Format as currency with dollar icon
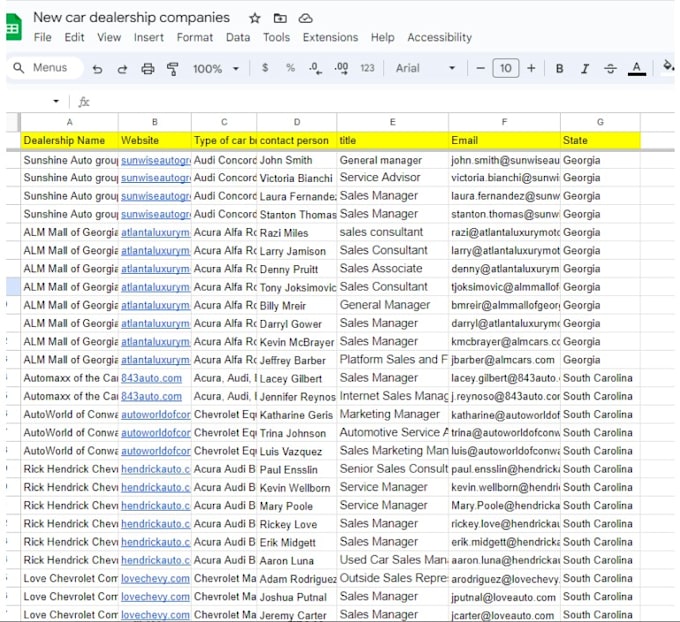Viewport: 680px width, 622px height. [265, 68]
